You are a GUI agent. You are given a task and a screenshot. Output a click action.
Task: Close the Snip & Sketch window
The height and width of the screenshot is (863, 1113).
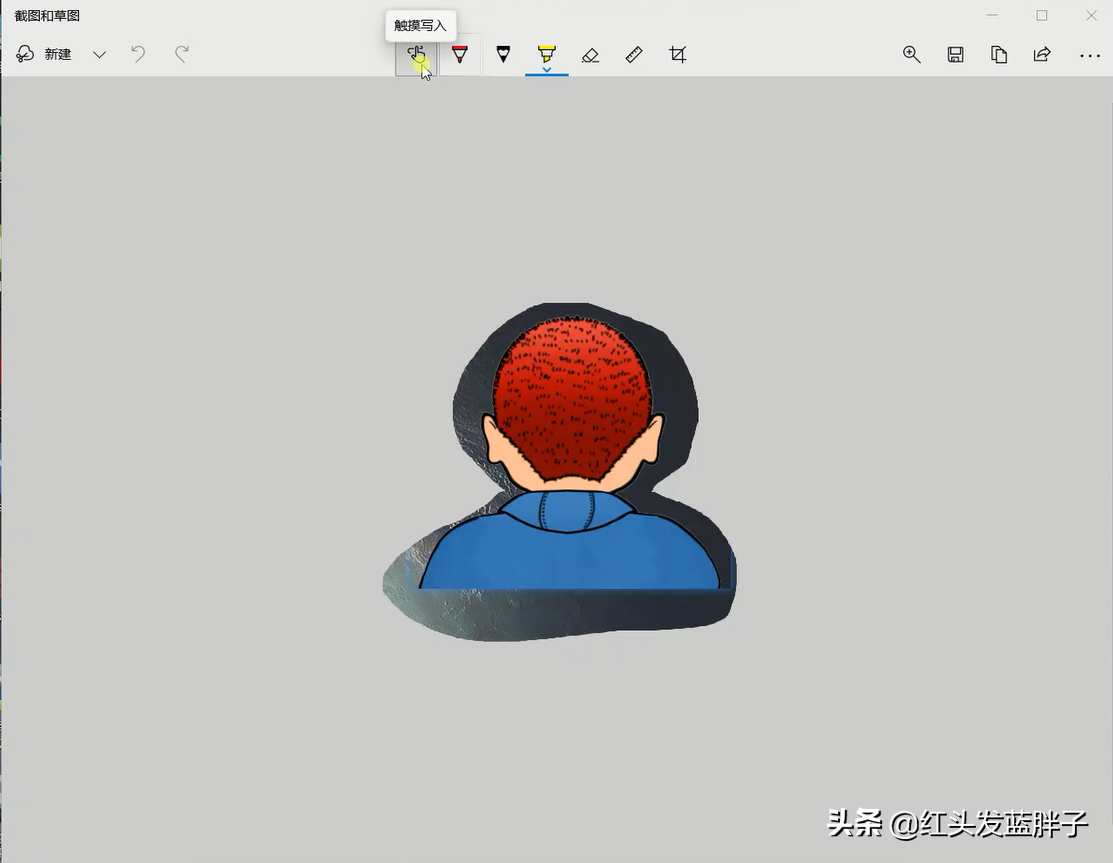coord(1091,16)
